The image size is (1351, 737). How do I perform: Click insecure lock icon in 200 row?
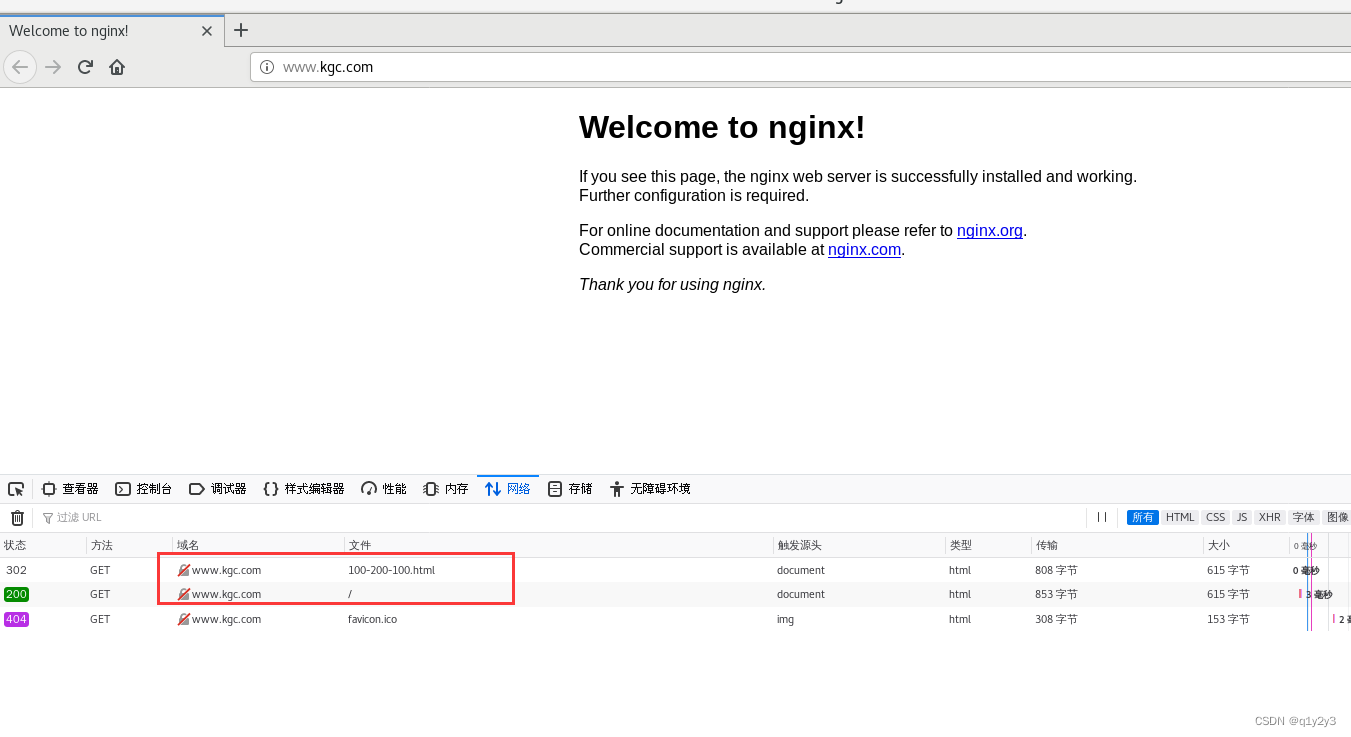183,594
